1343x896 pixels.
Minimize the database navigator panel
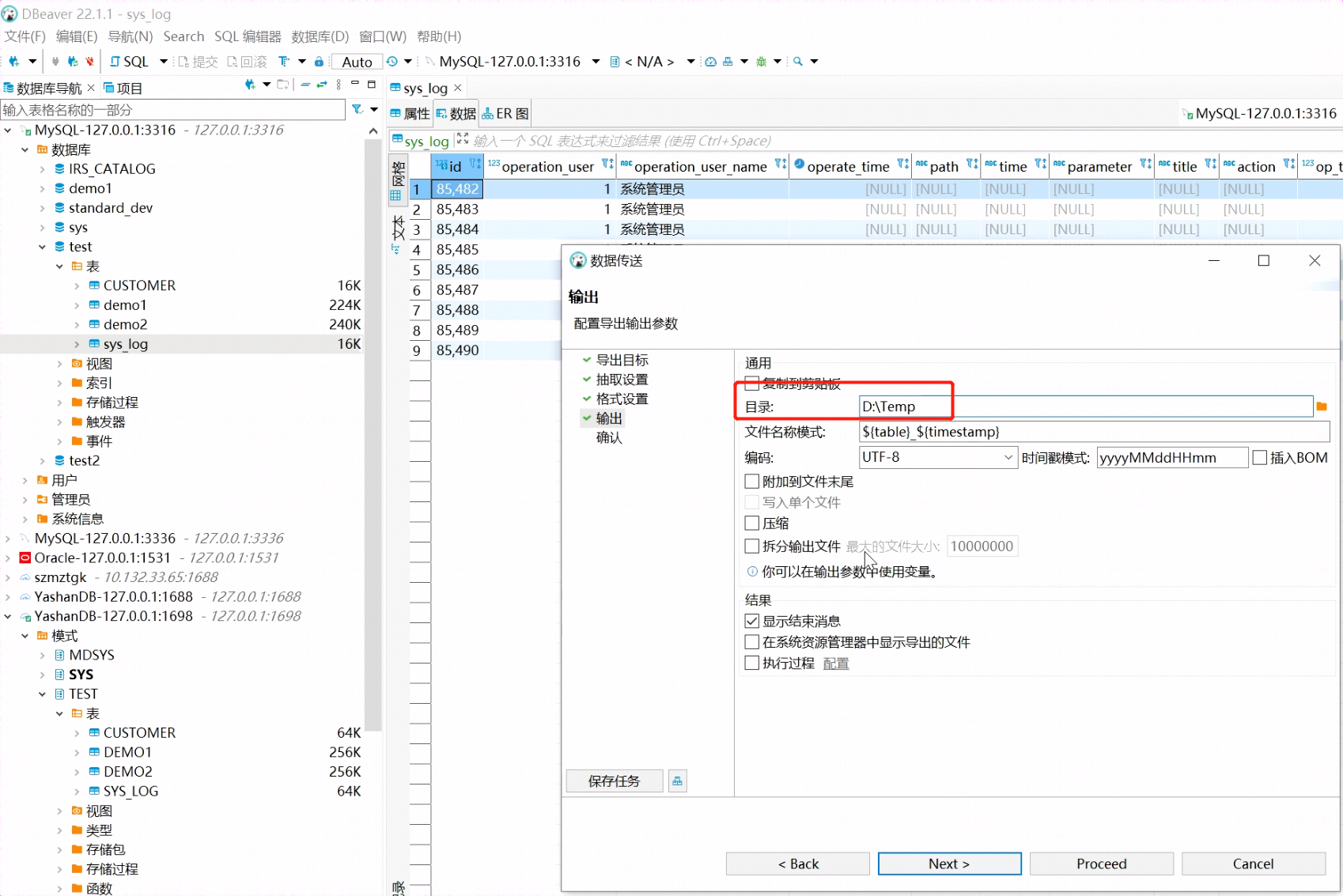[x=355, y=84]
